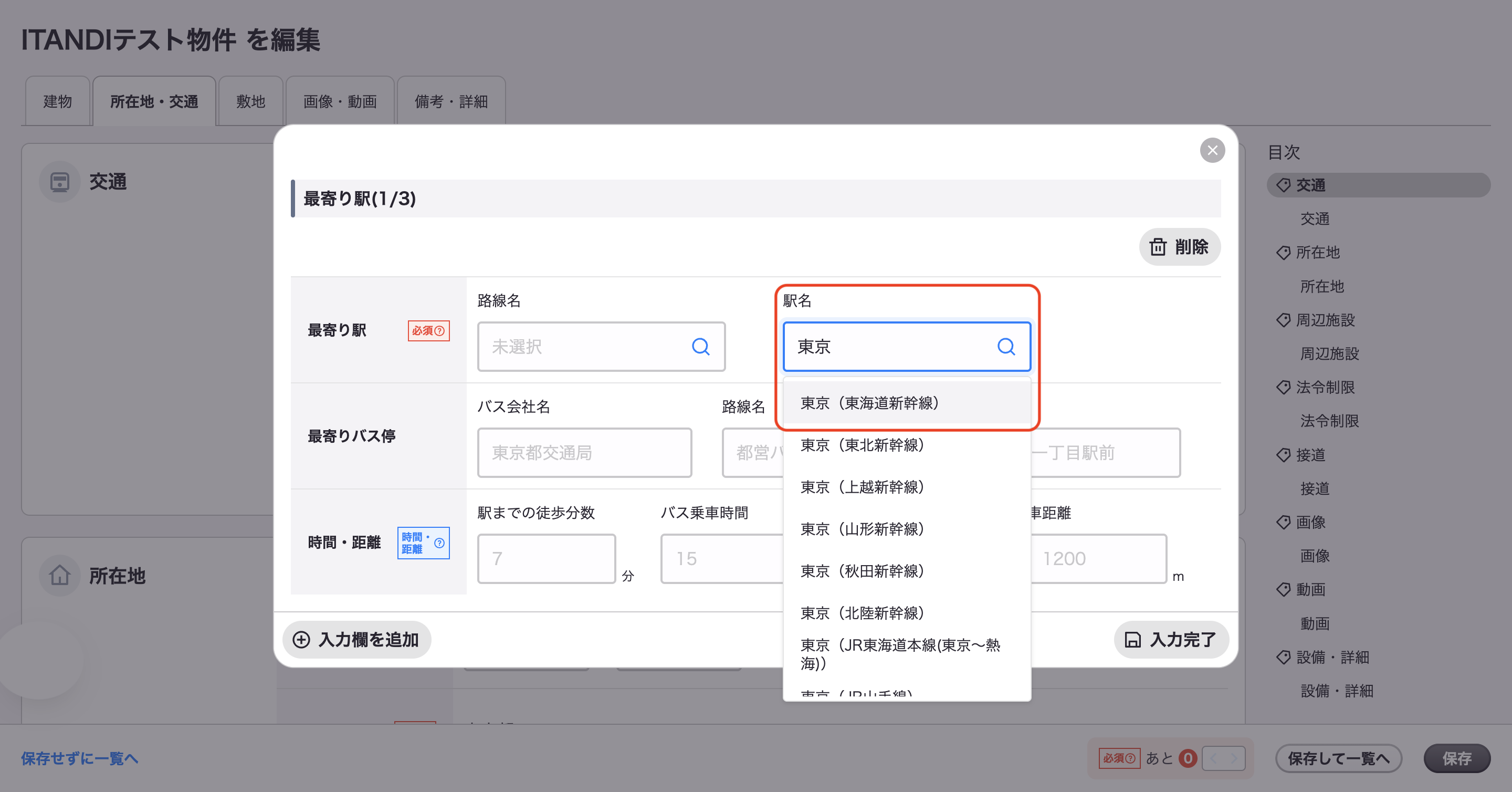
Task: Click tag icon next to 法令制限 in 目次
Action: (1283, 388)
